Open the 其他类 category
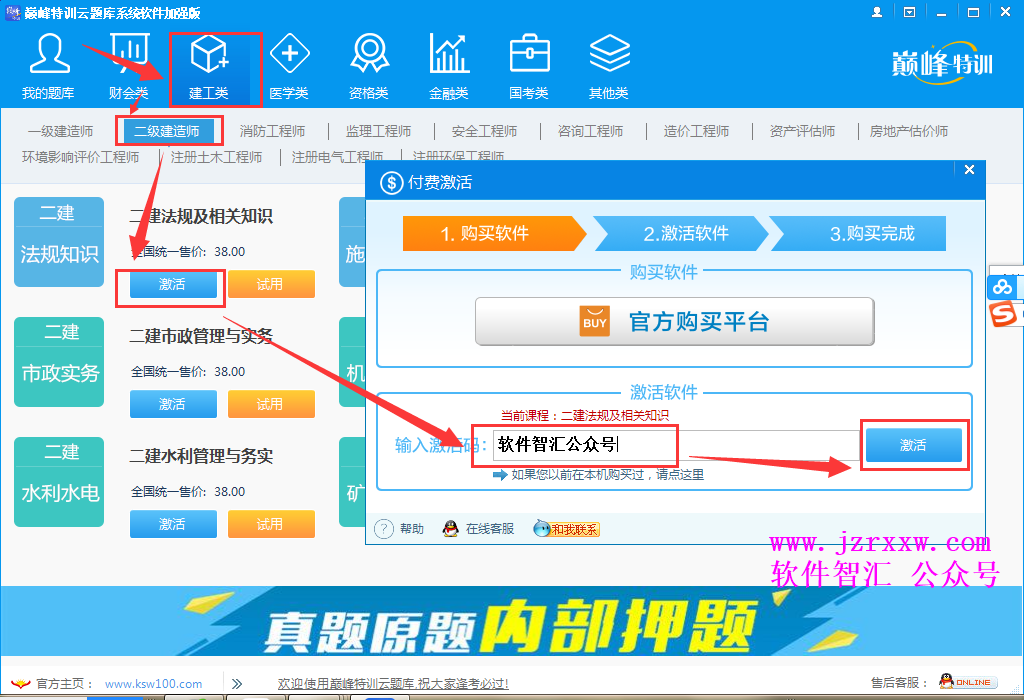This screenshot has width=1024, height=700. (609, 67)
